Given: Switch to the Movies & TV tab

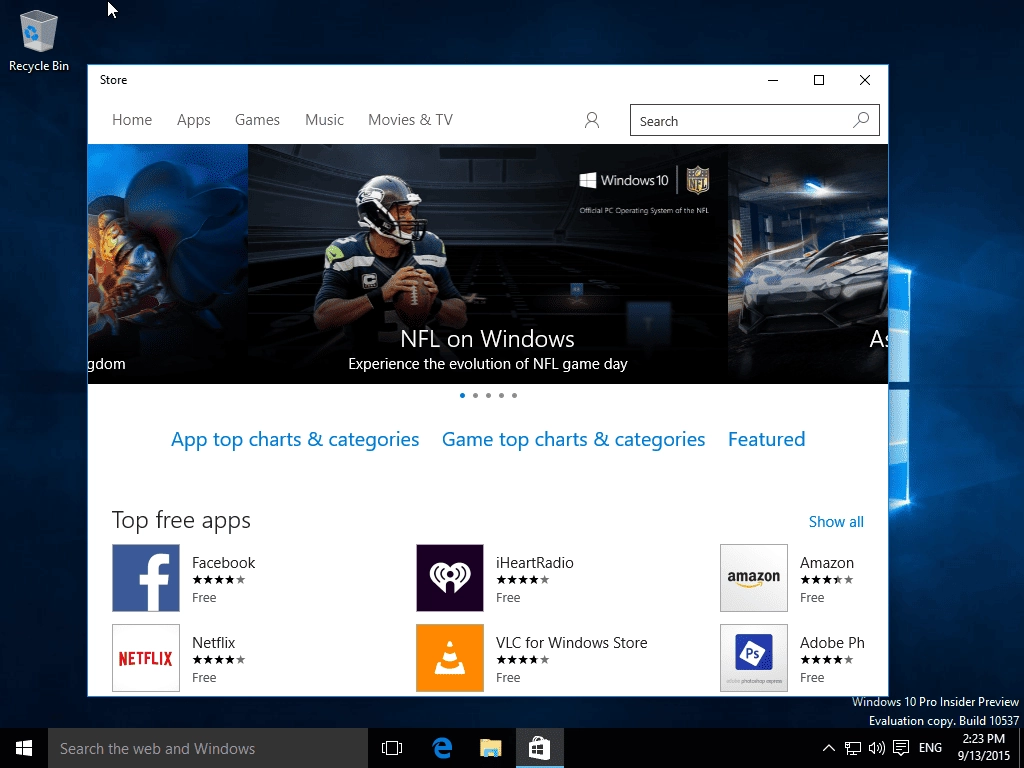Looking at the screenshot, I should (x=410, y=120).
